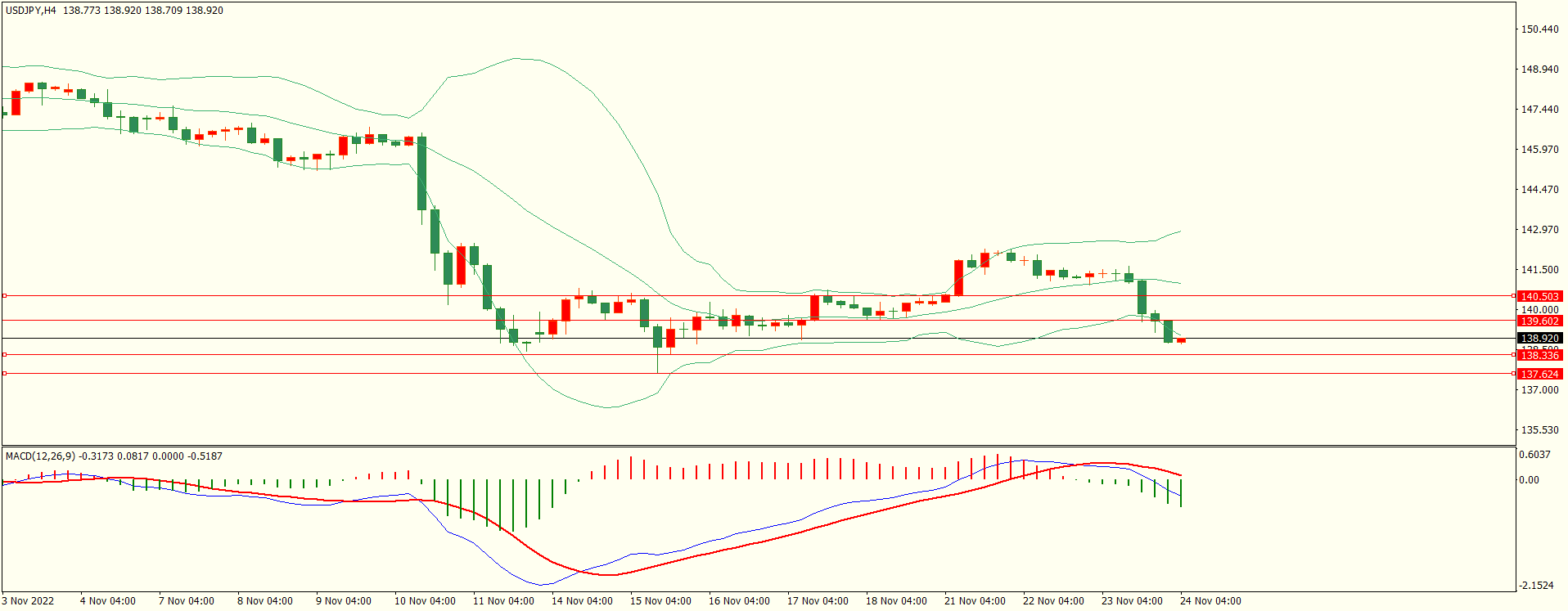Click the -2.1524 MACD scale value
The height and width of the screenshot is (611, 1568).
pos(1535,586)
